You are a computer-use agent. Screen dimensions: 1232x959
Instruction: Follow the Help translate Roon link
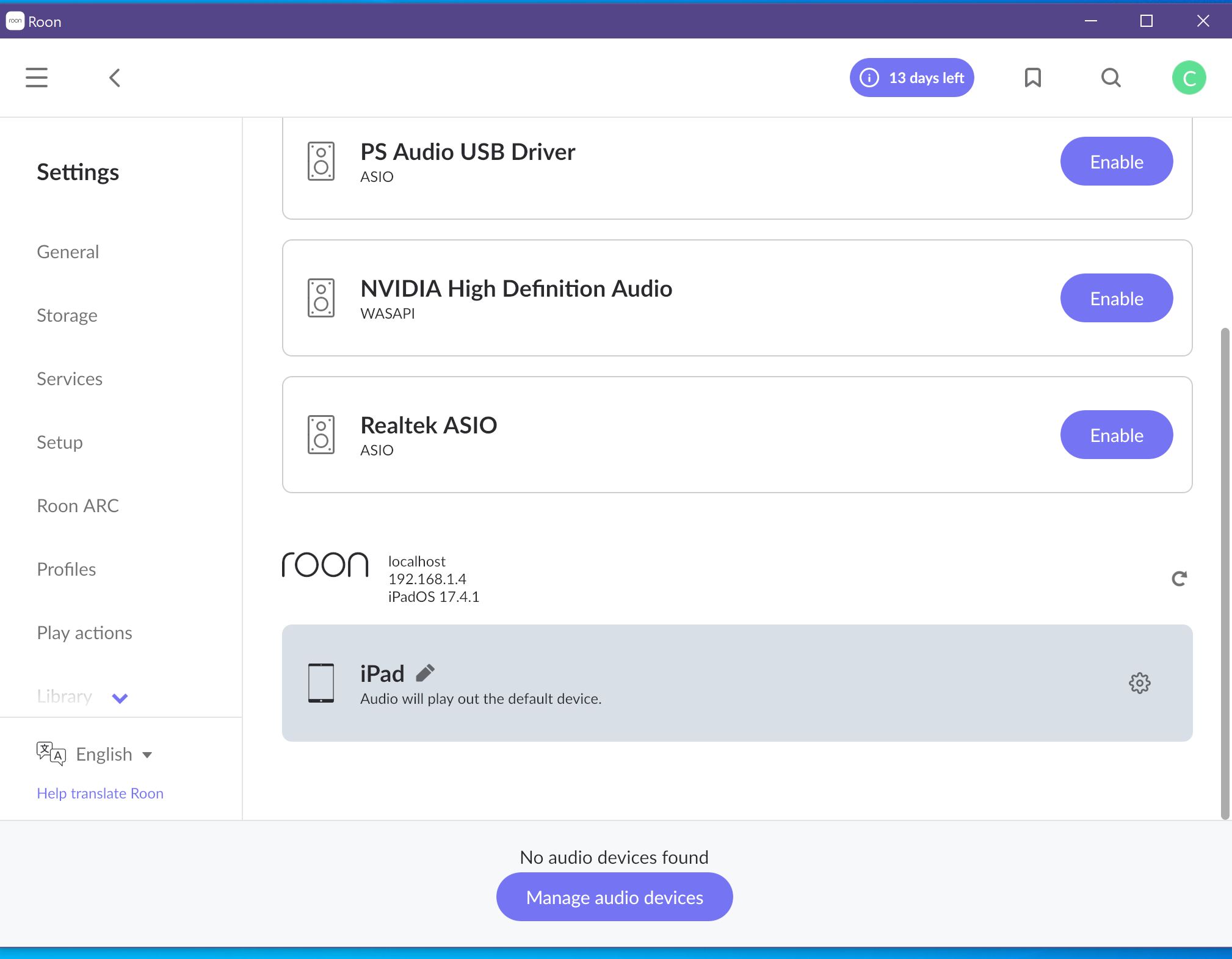(100, 793)
